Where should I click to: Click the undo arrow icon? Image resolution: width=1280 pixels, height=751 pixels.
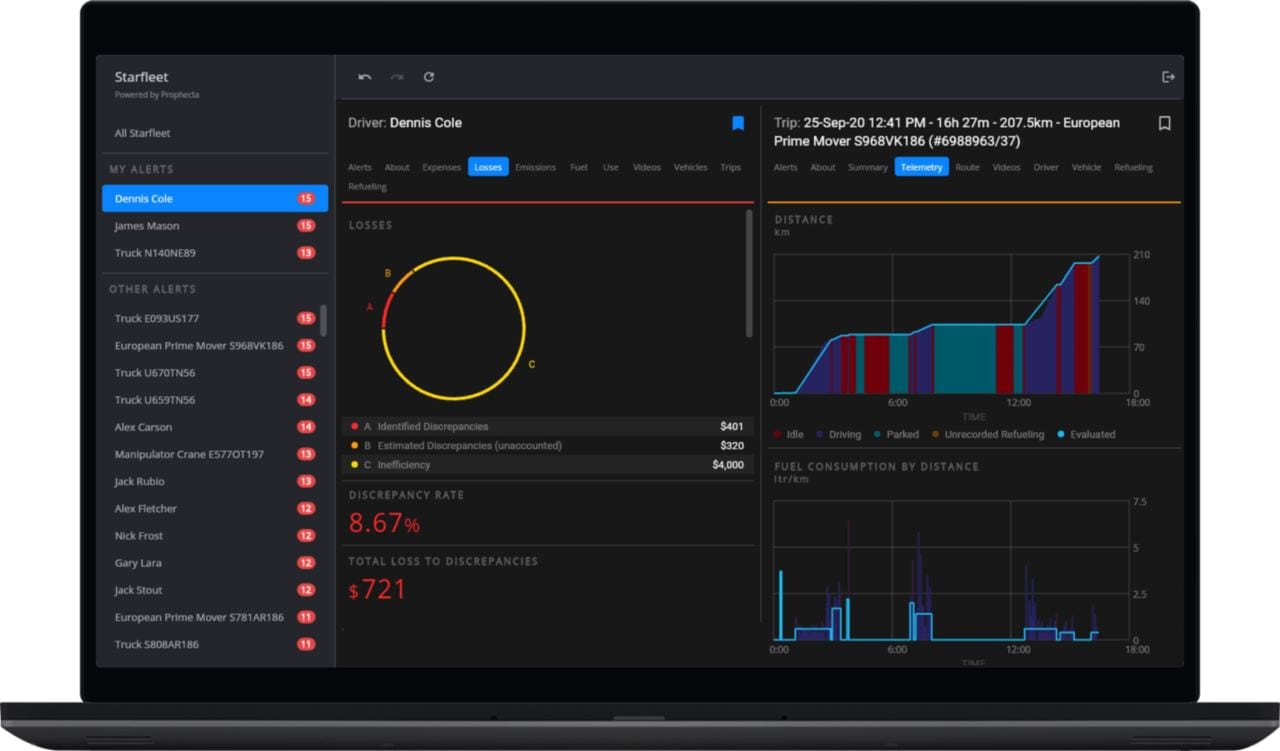tap(365, 77)
